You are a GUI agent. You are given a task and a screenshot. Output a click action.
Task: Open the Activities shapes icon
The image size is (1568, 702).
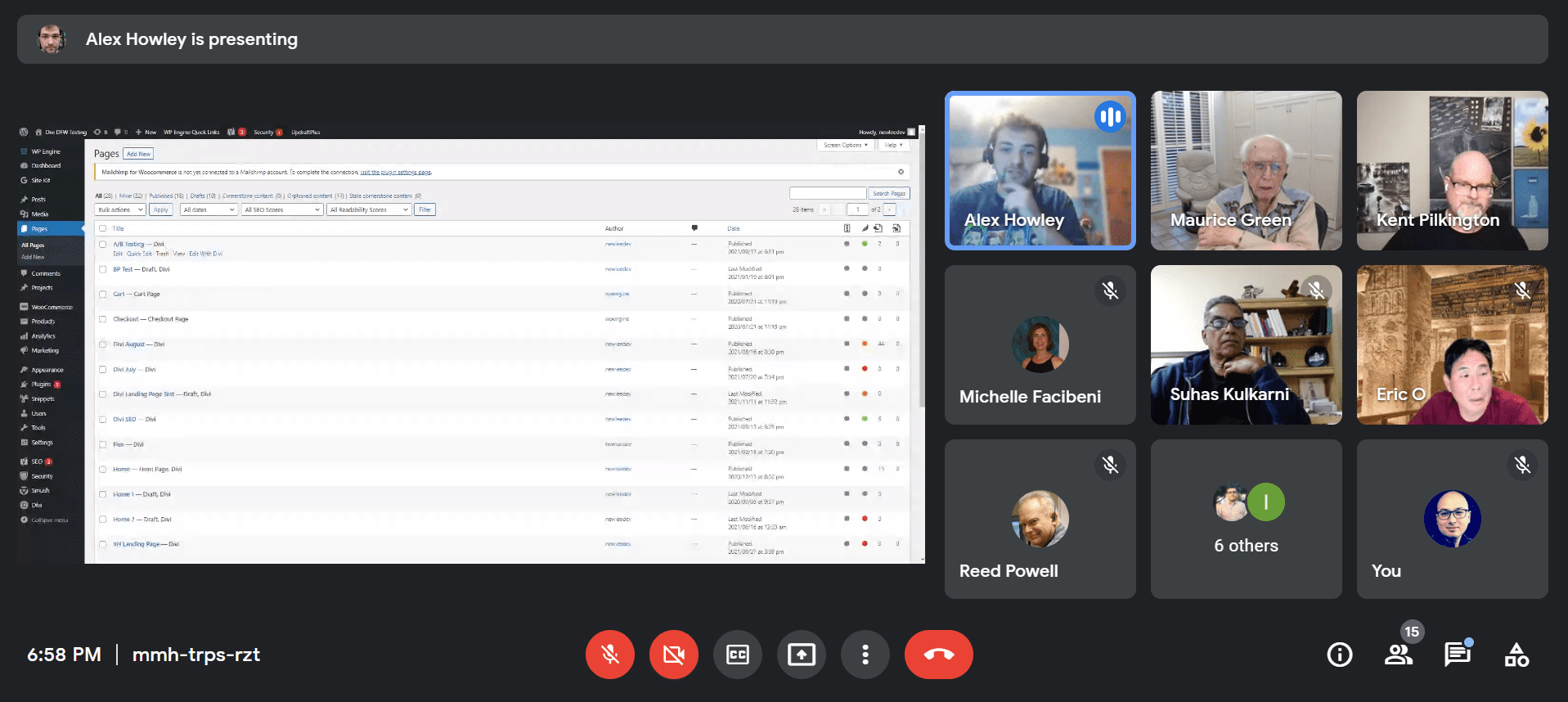[1516, 655]
